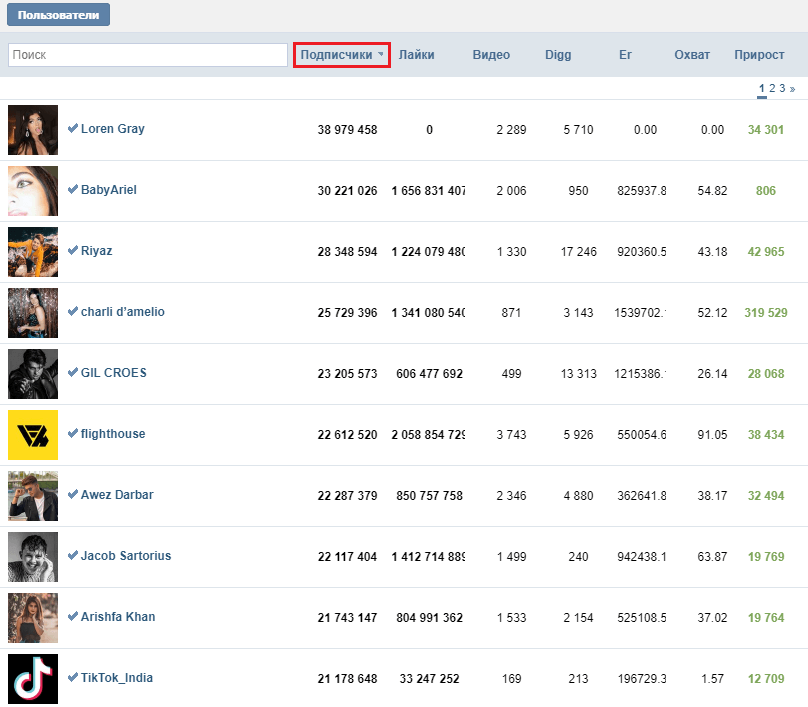Click verified checkmark beside Loren Gray

point(73,128)
